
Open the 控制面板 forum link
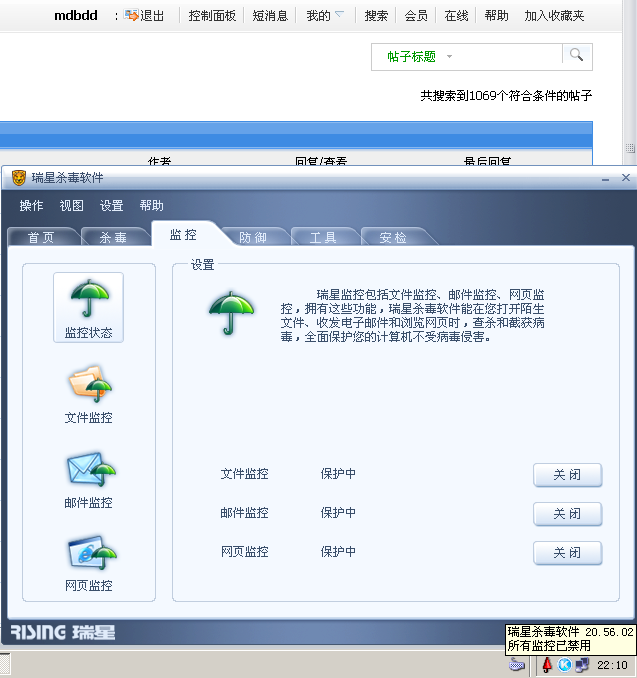click(x=212, y=16)
